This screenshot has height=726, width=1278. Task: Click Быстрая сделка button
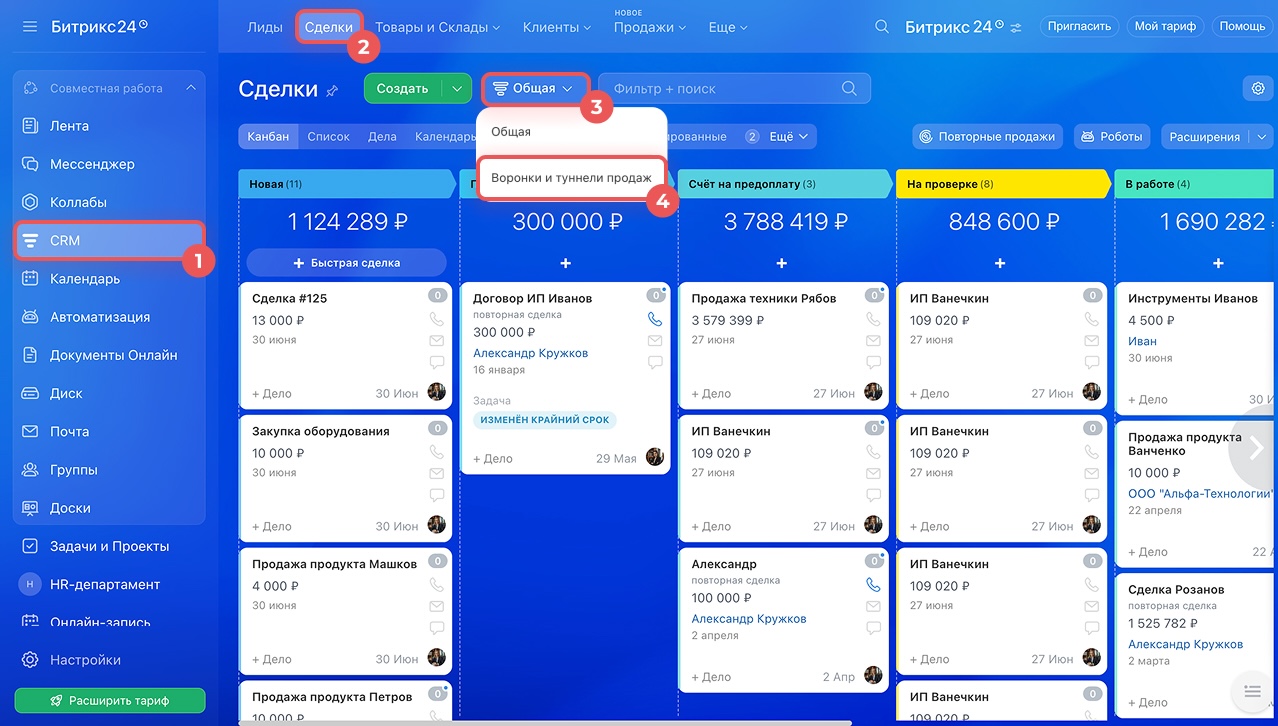(x=346, y=263)
